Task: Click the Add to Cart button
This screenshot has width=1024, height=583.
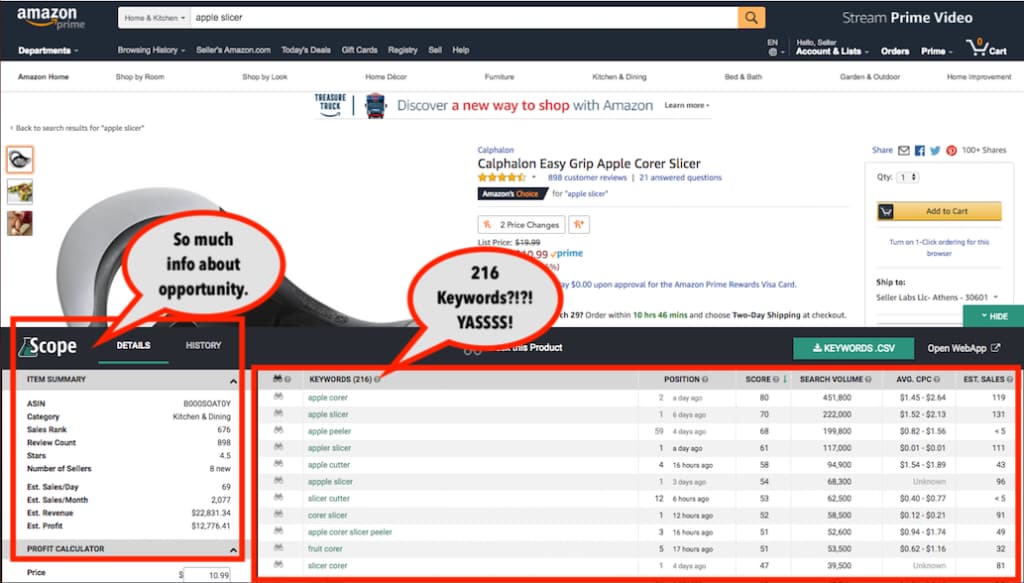Action: tap(939, 211)
